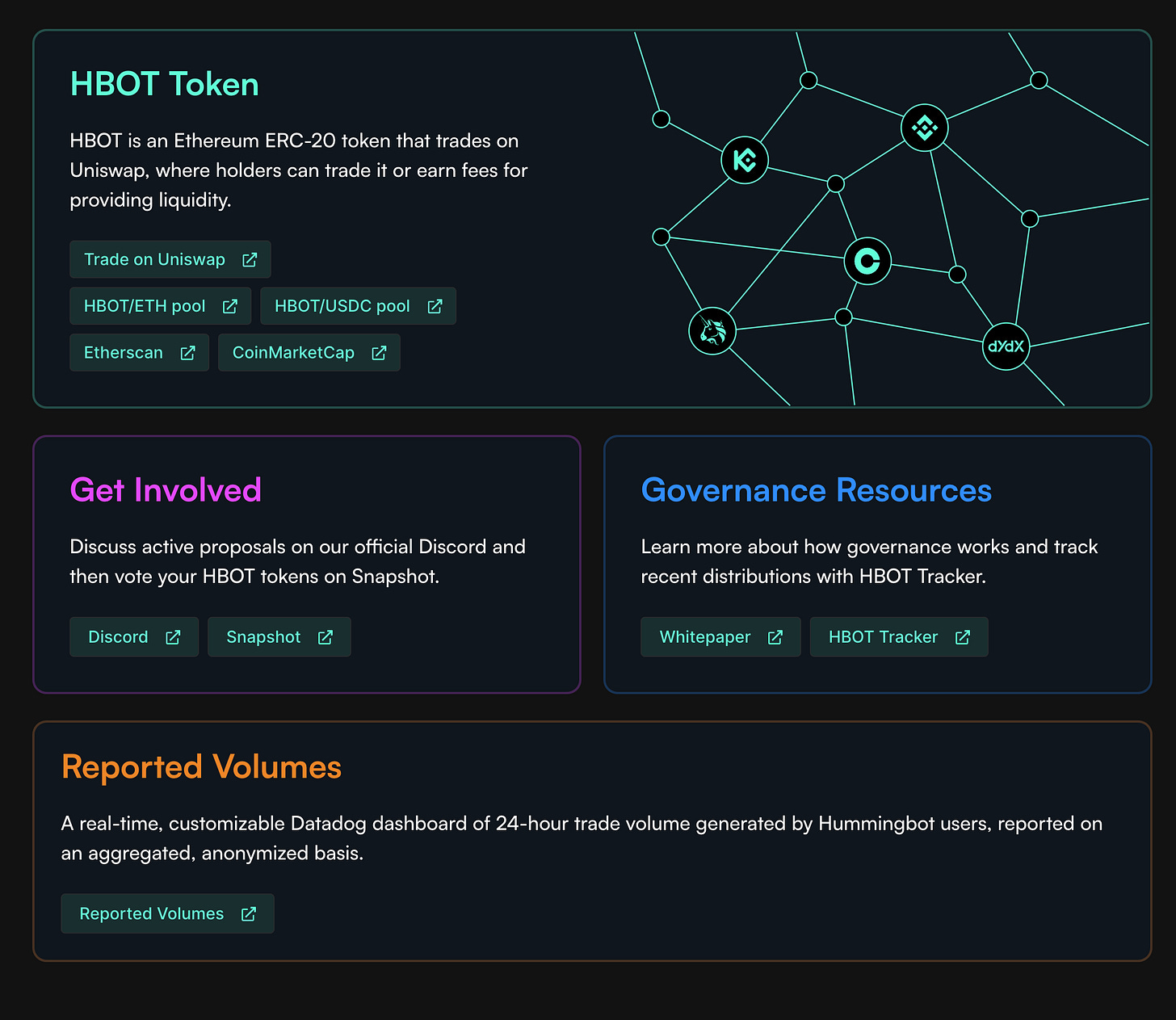1176x1020 pixels.
Task: Read the Whitepaper
Action: [720, 636]
